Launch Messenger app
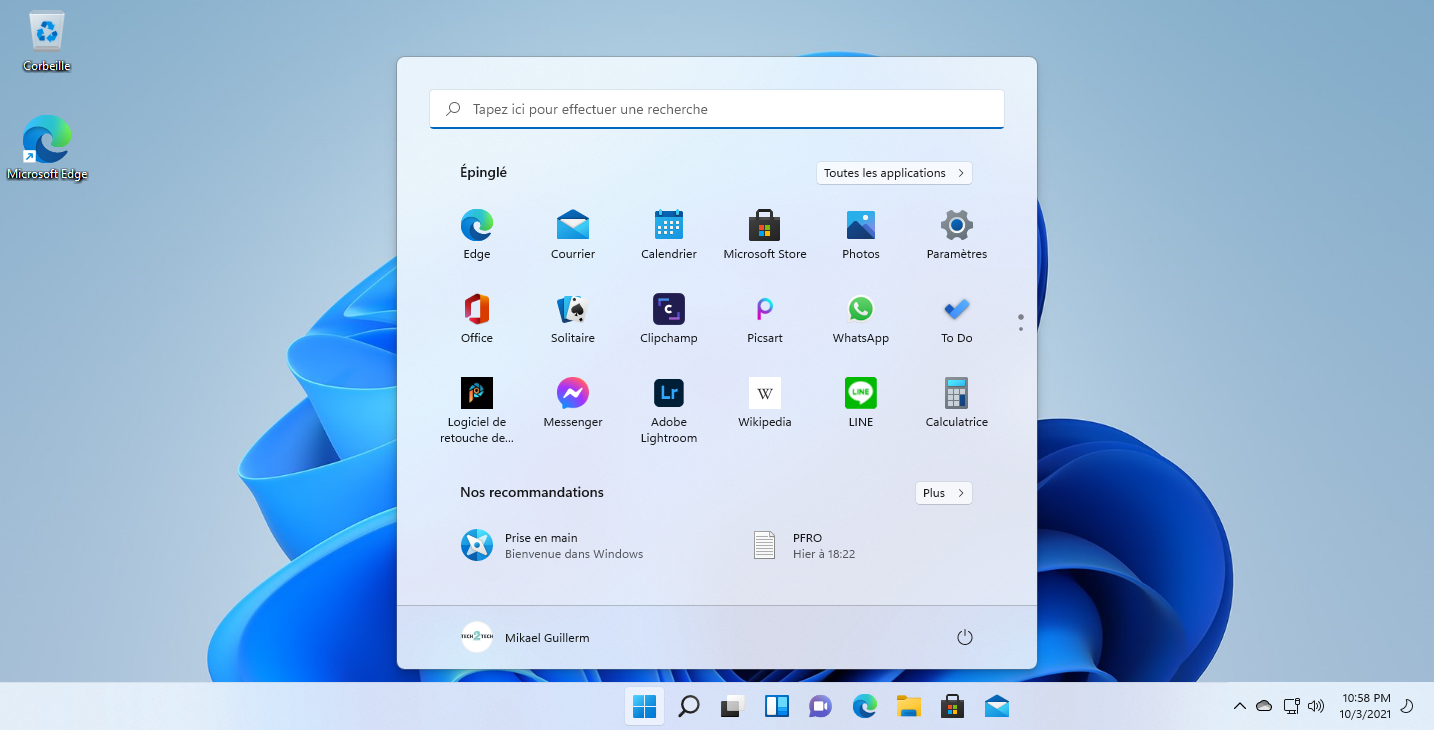 point(573,402)
